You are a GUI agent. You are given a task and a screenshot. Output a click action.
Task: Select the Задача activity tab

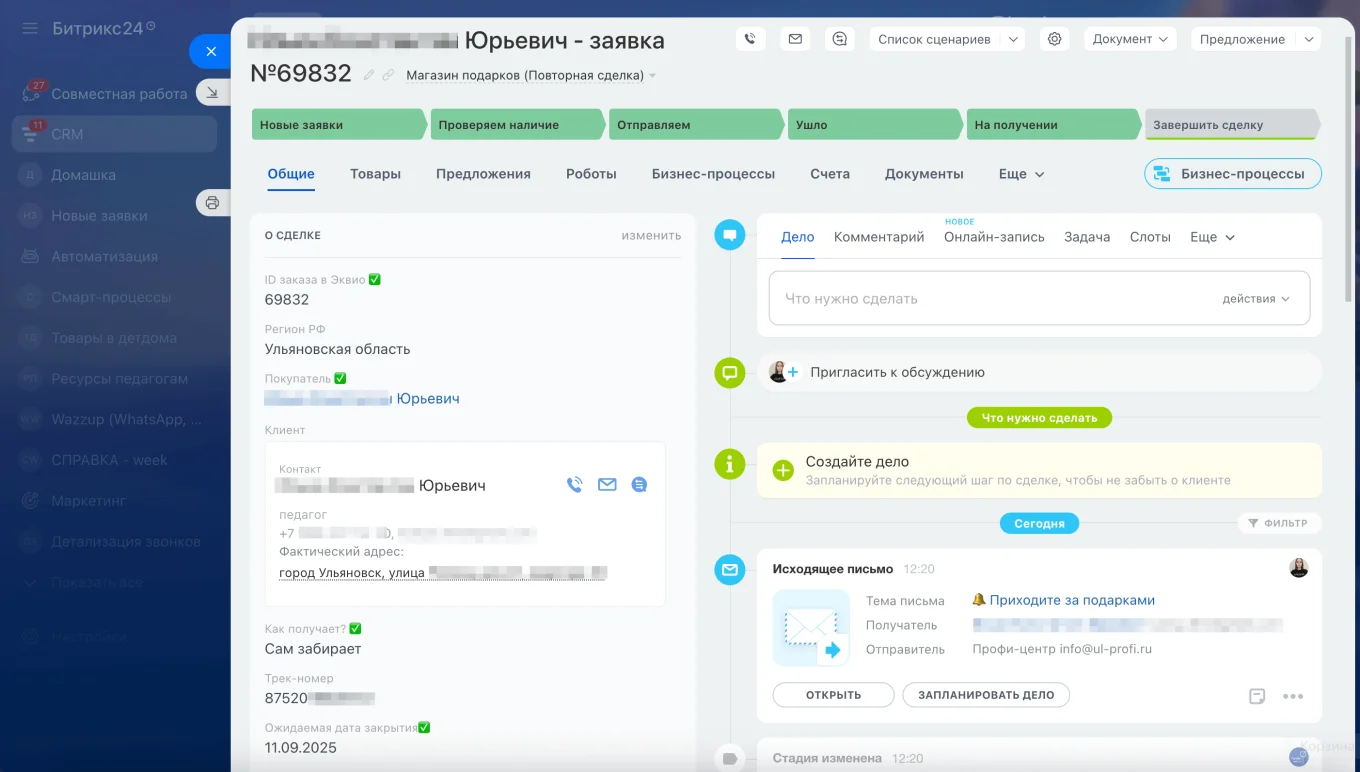(x=1087, y=237)
